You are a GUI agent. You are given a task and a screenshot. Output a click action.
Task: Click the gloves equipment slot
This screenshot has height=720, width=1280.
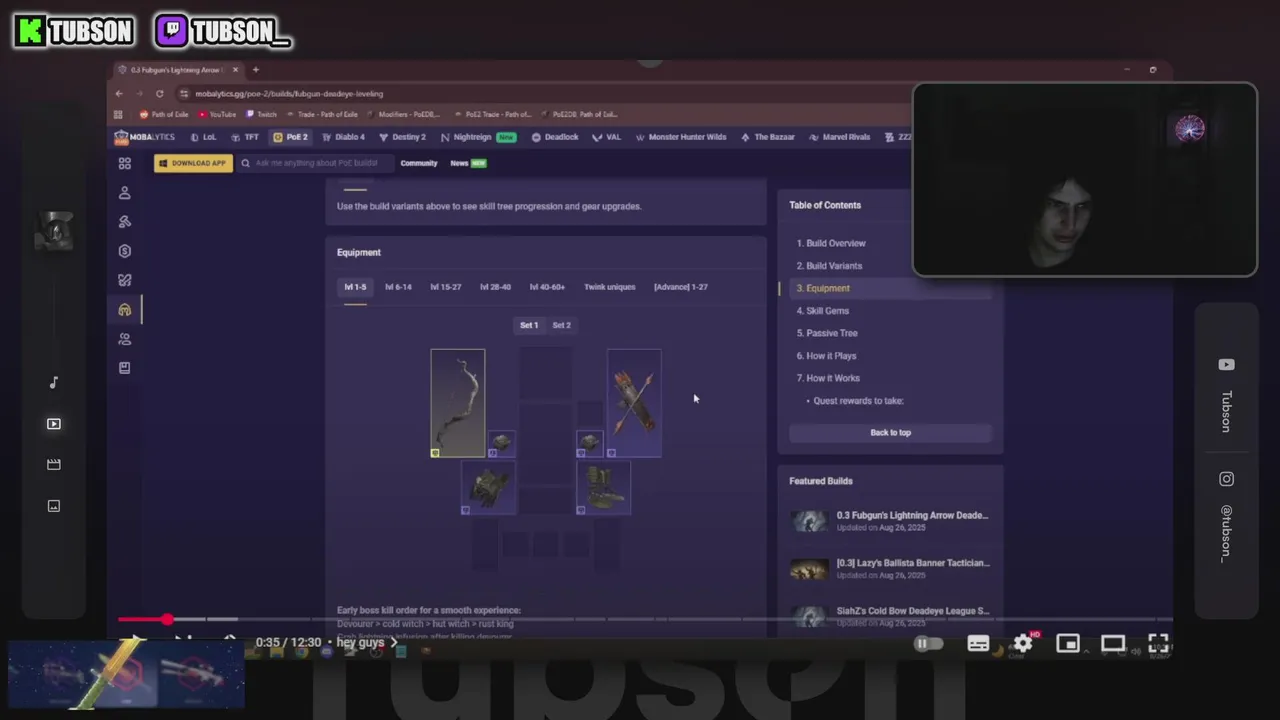point(489,487)
